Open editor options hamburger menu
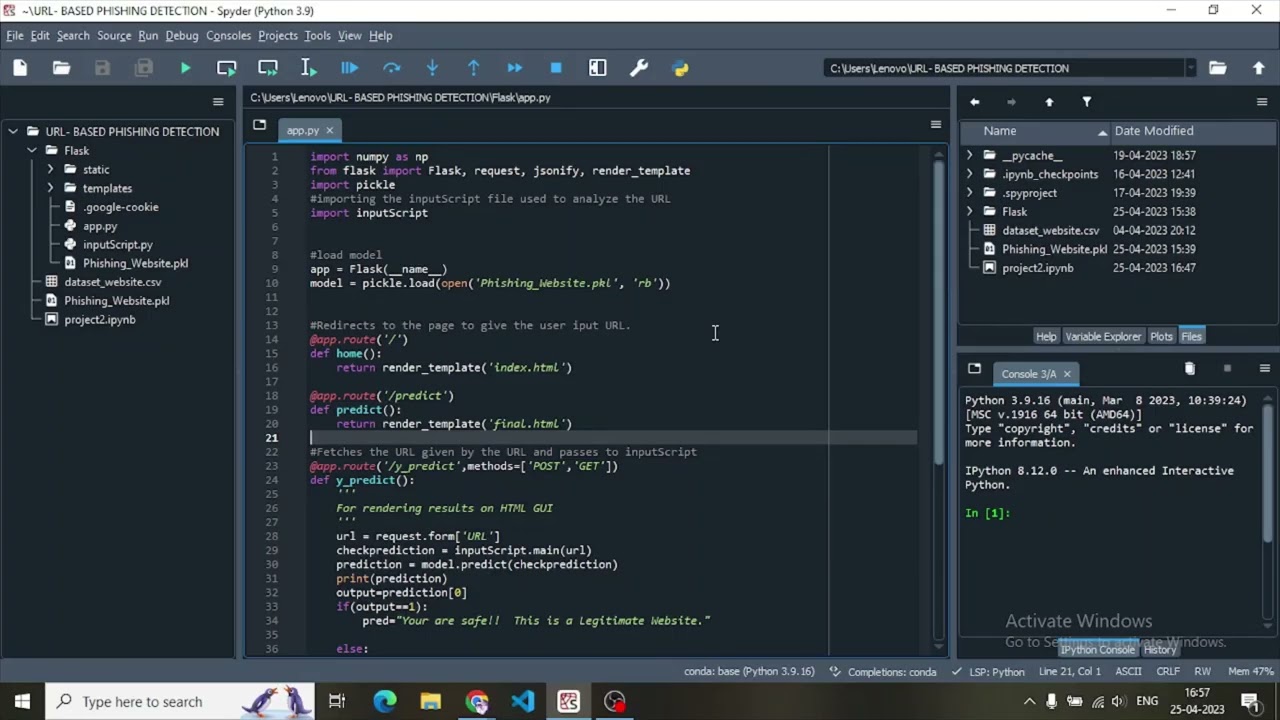The height and width of the screenshot is (720, 1280). point(936,125)
